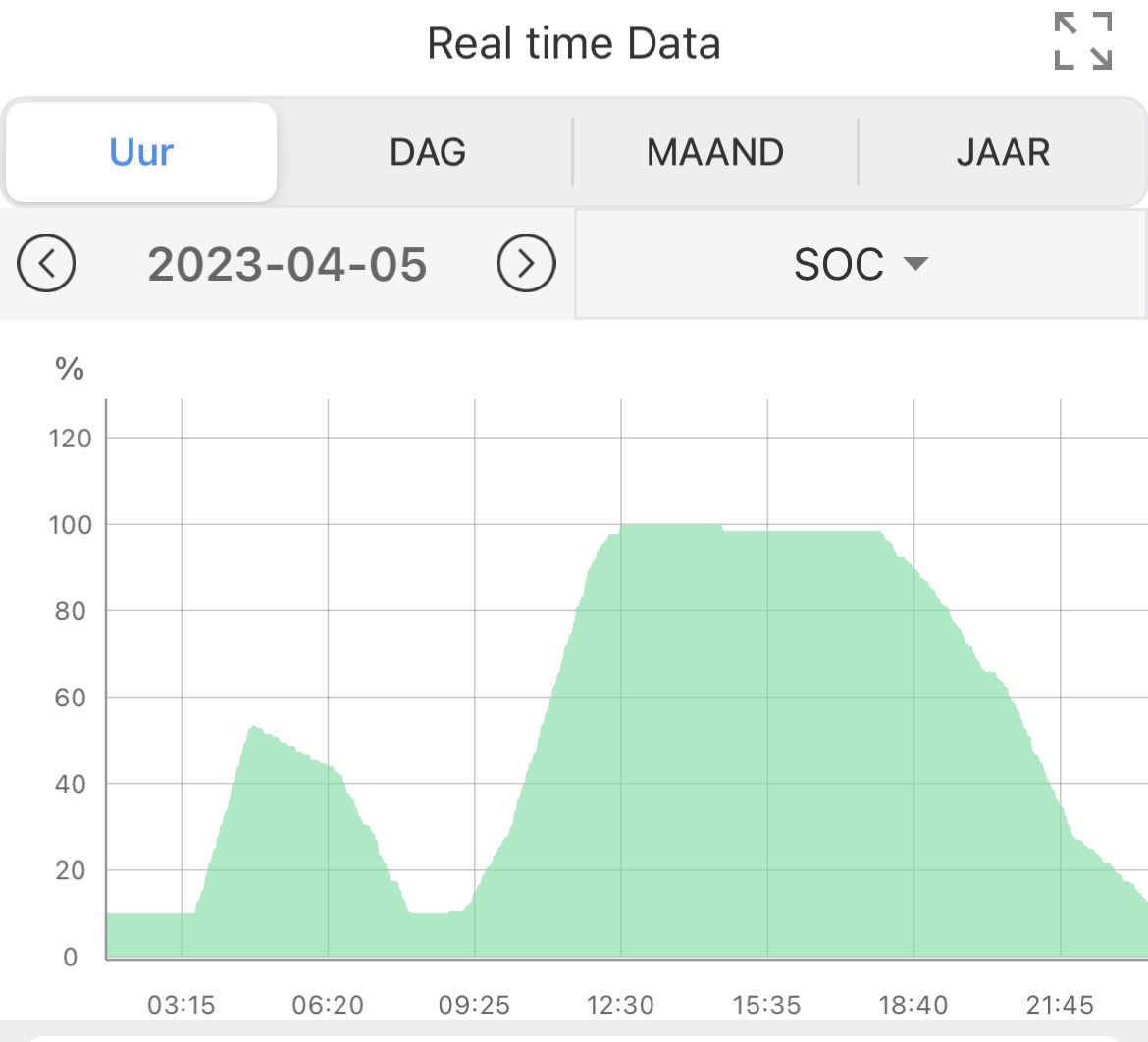Tap the 15:35 time axis label
Viewport: 1148px width, 1042px height.
767,1005
